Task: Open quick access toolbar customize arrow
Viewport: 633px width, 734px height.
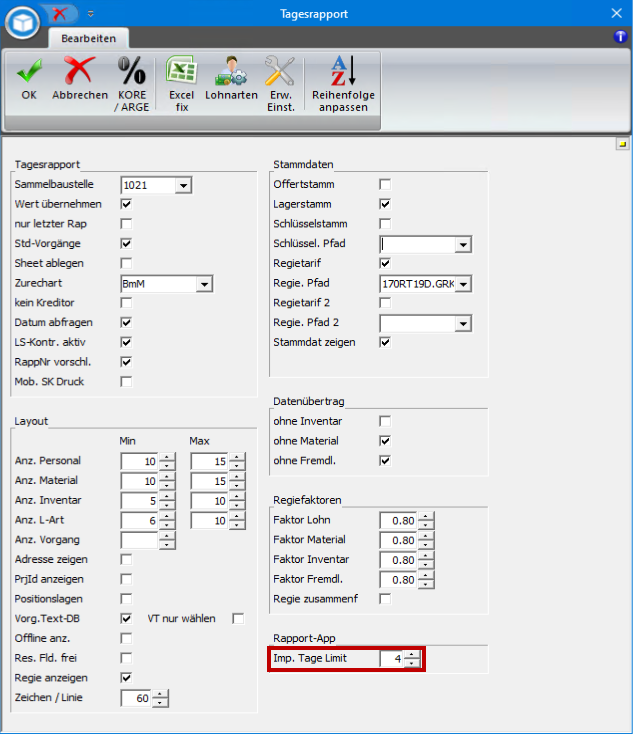Action: coord(91,14)
